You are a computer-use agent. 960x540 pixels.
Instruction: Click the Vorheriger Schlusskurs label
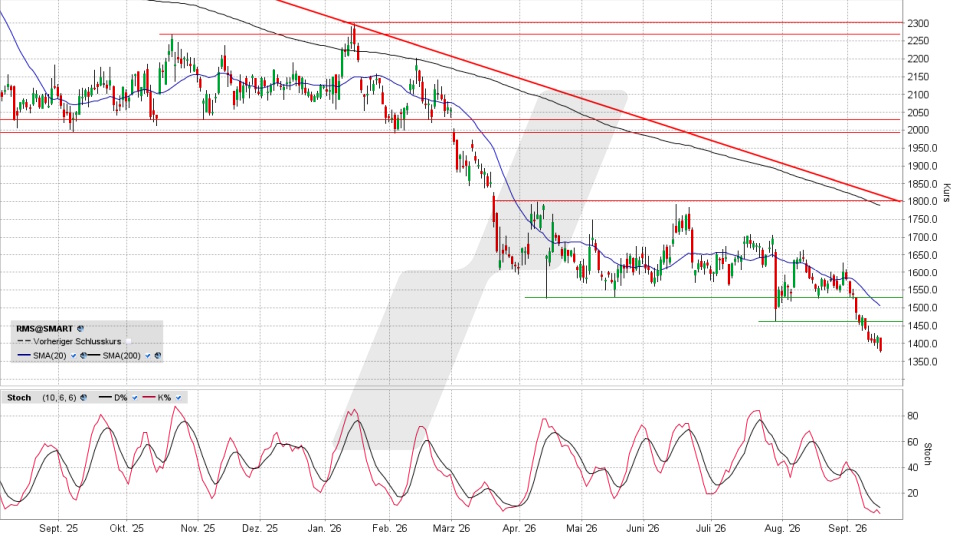[x=77, y=342]
